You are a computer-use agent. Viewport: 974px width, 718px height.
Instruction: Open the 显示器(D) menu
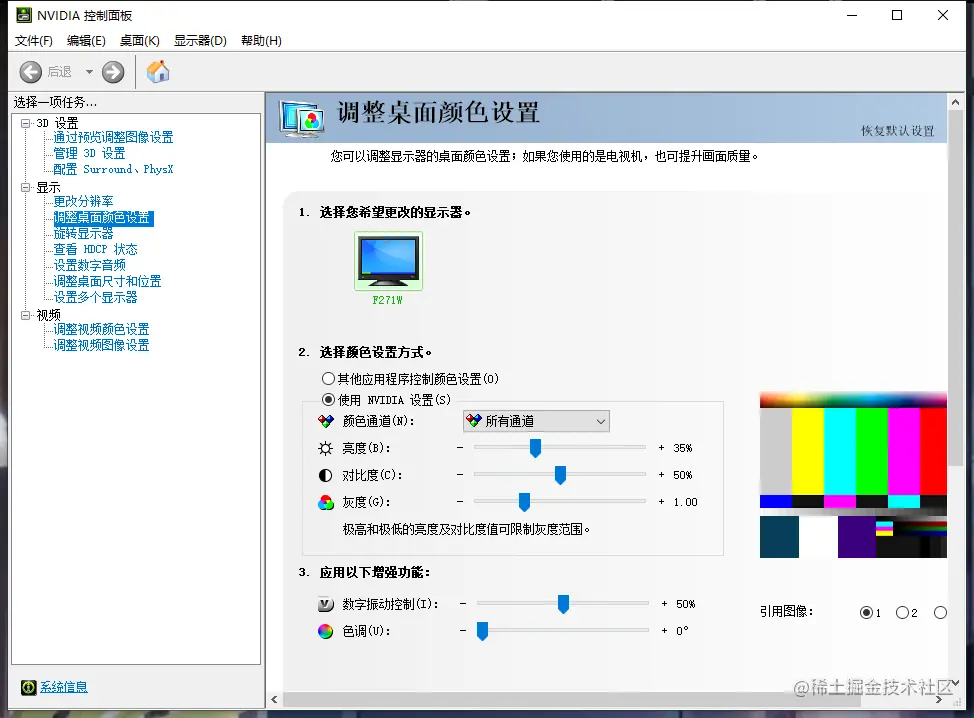[x=200, y=41]
